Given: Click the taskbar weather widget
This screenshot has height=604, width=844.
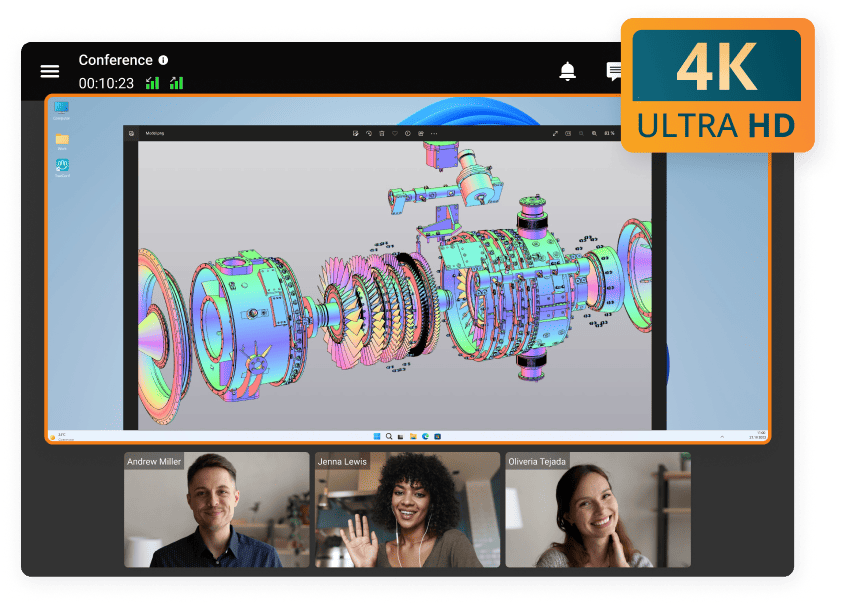Looking at the screenshot, I should tap(62, 437).
